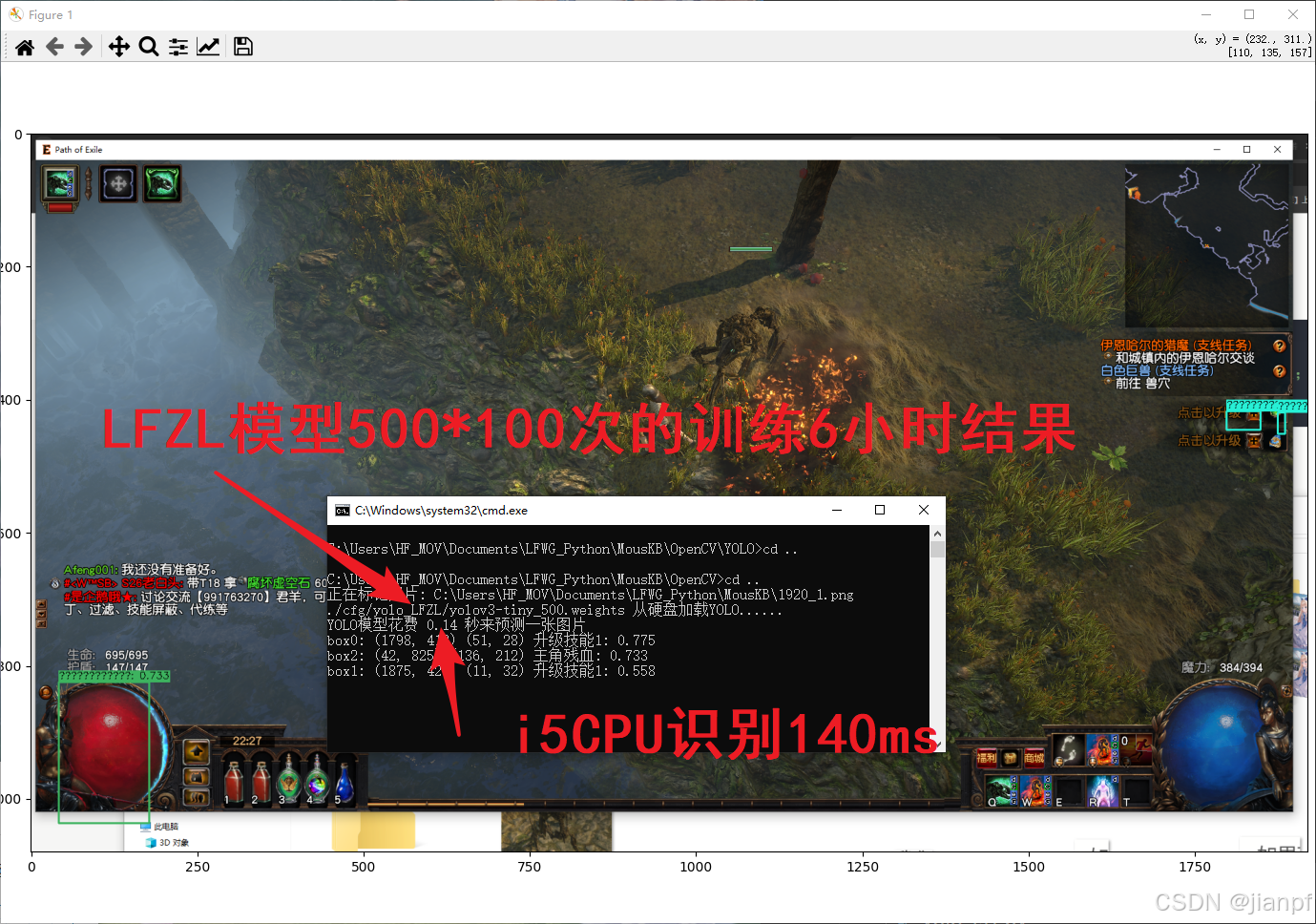The image size is (1316, 924).
Task: Open Configure subplots sliders icon
Action: click(x=178, y=47)
